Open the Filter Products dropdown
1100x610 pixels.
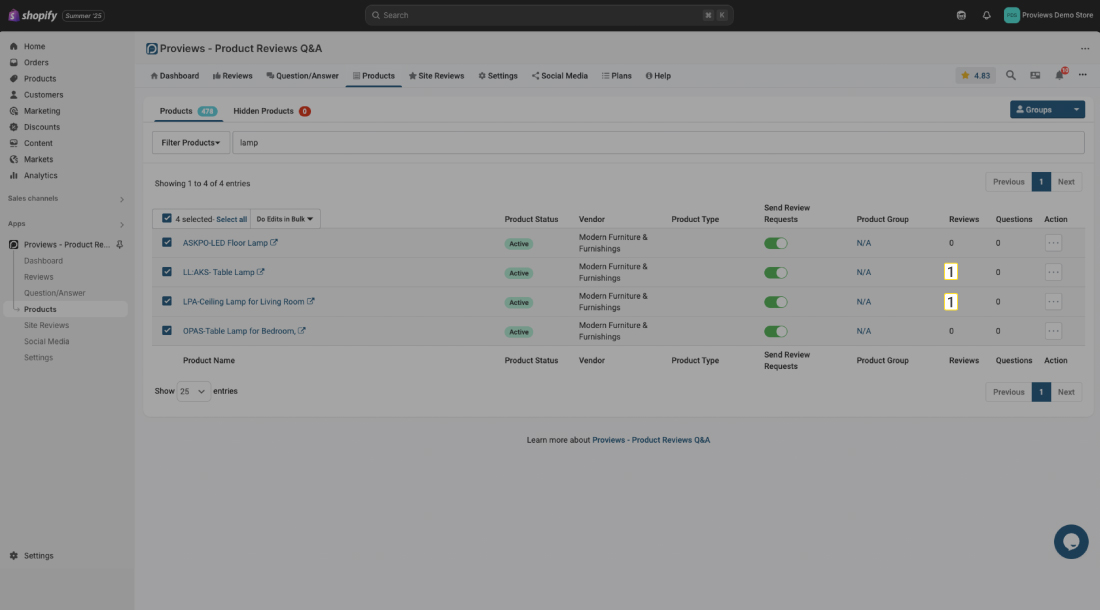(191, 142)
